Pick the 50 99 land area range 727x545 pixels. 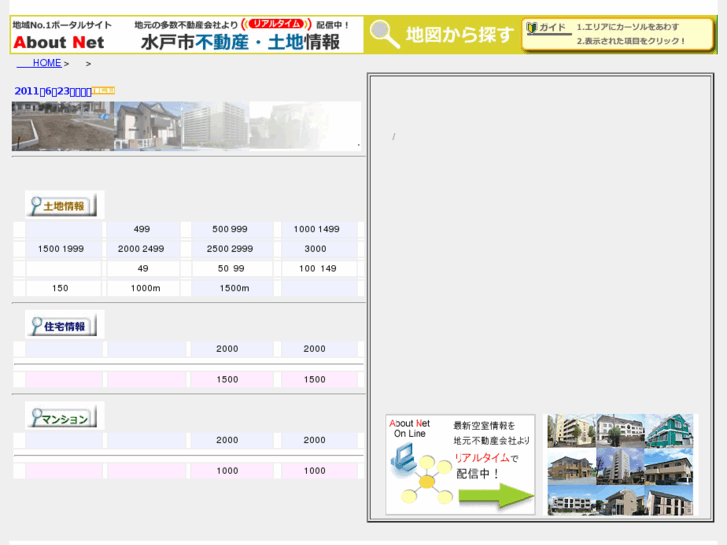coord(231,268)
